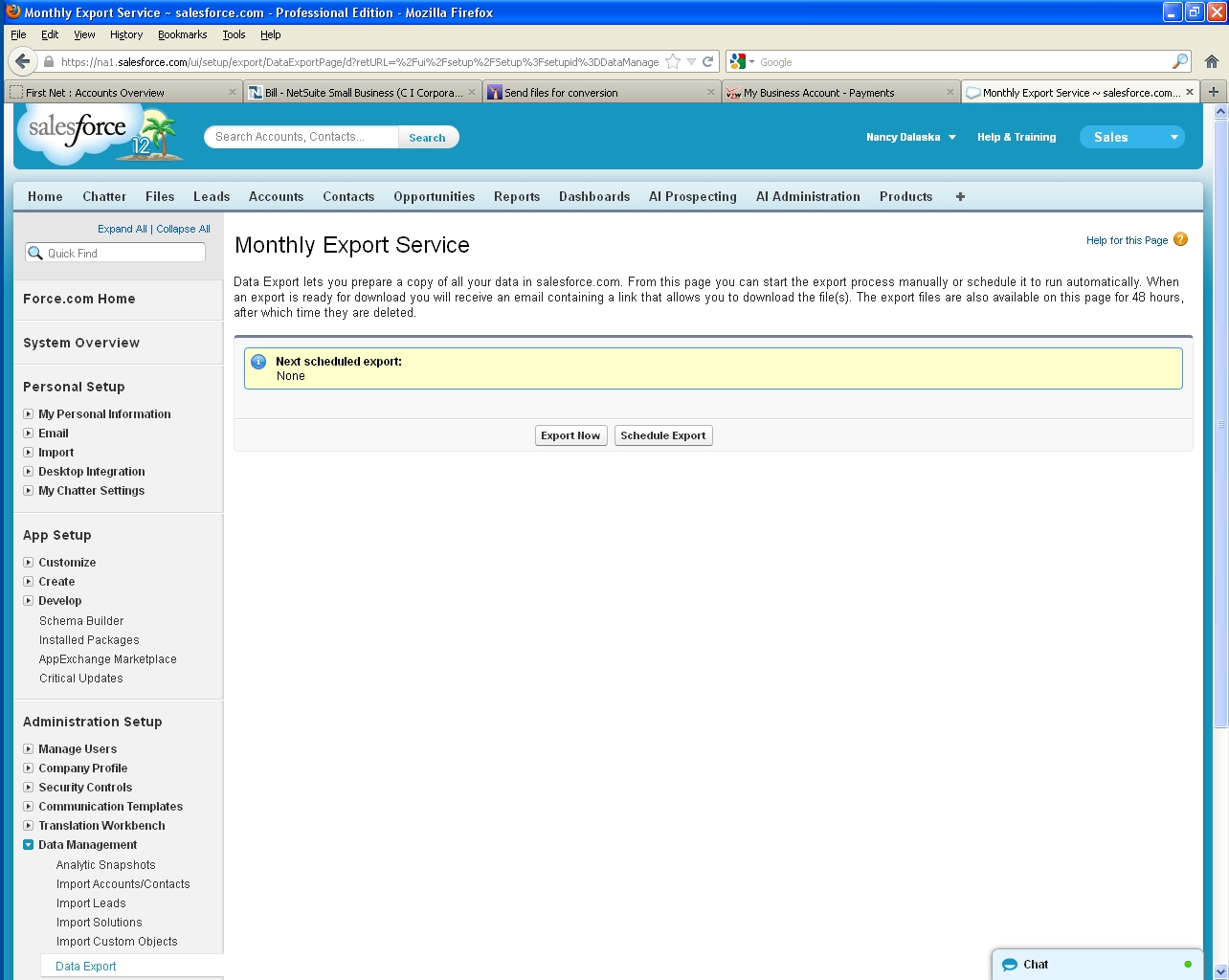Open the Dashboards tab

(594, 196)
